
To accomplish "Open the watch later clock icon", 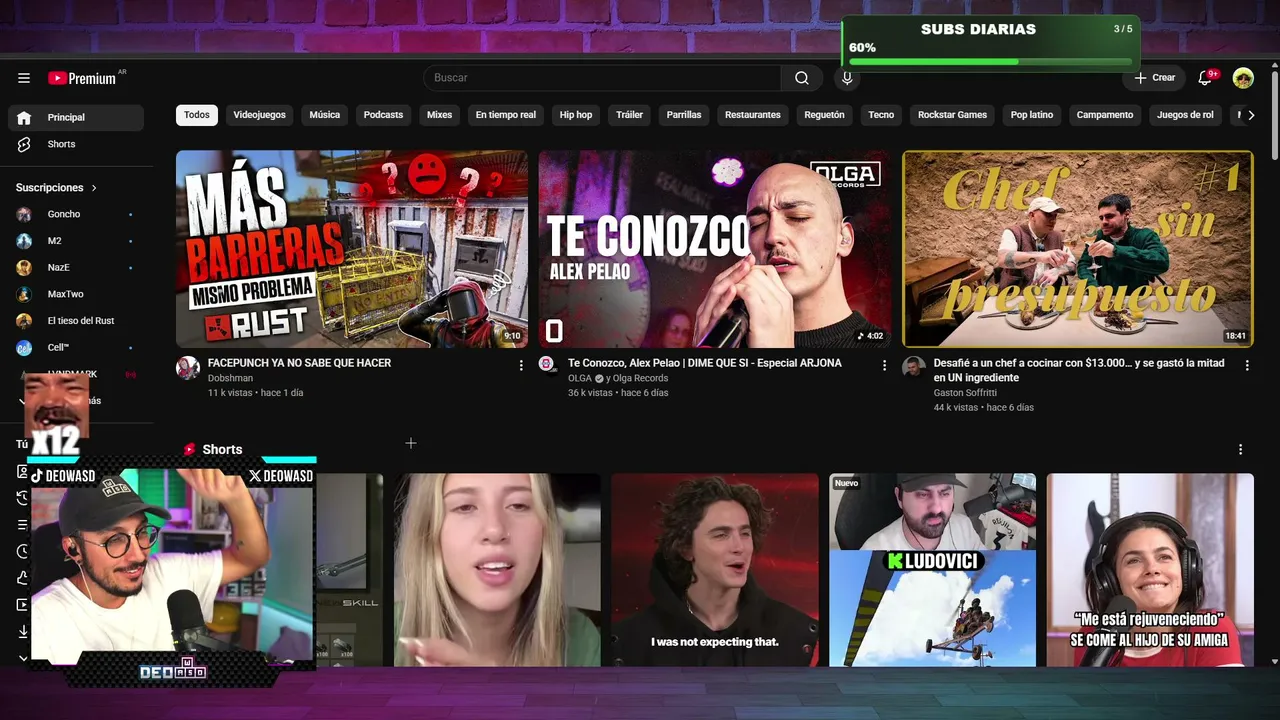I will pos(23,551).
